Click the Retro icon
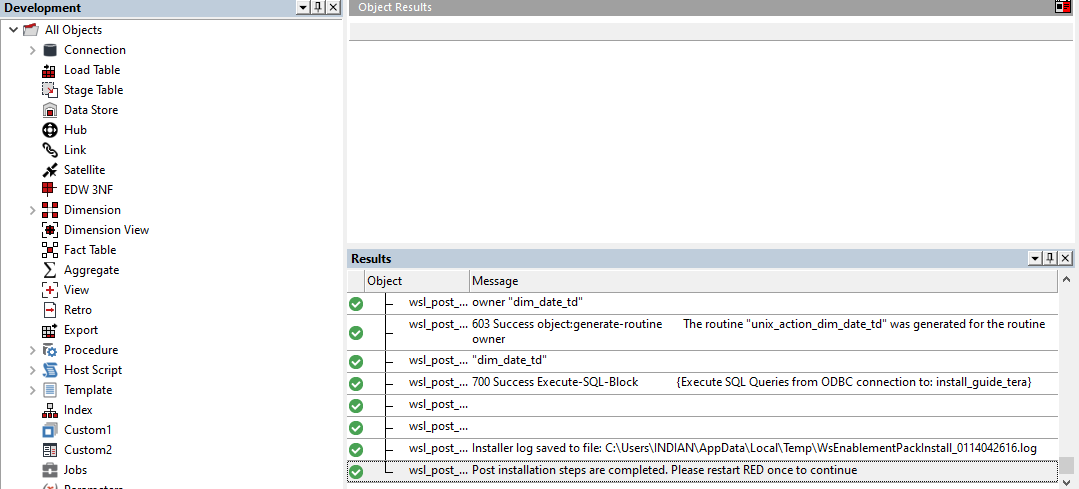1079x489 pixels. 50,309
